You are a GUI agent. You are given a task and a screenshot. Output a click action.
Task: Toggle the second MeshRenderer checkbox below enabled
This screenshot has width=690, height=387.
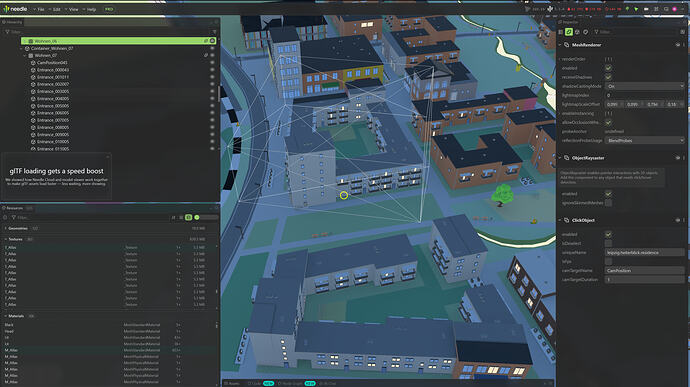[x=608, y=77]
